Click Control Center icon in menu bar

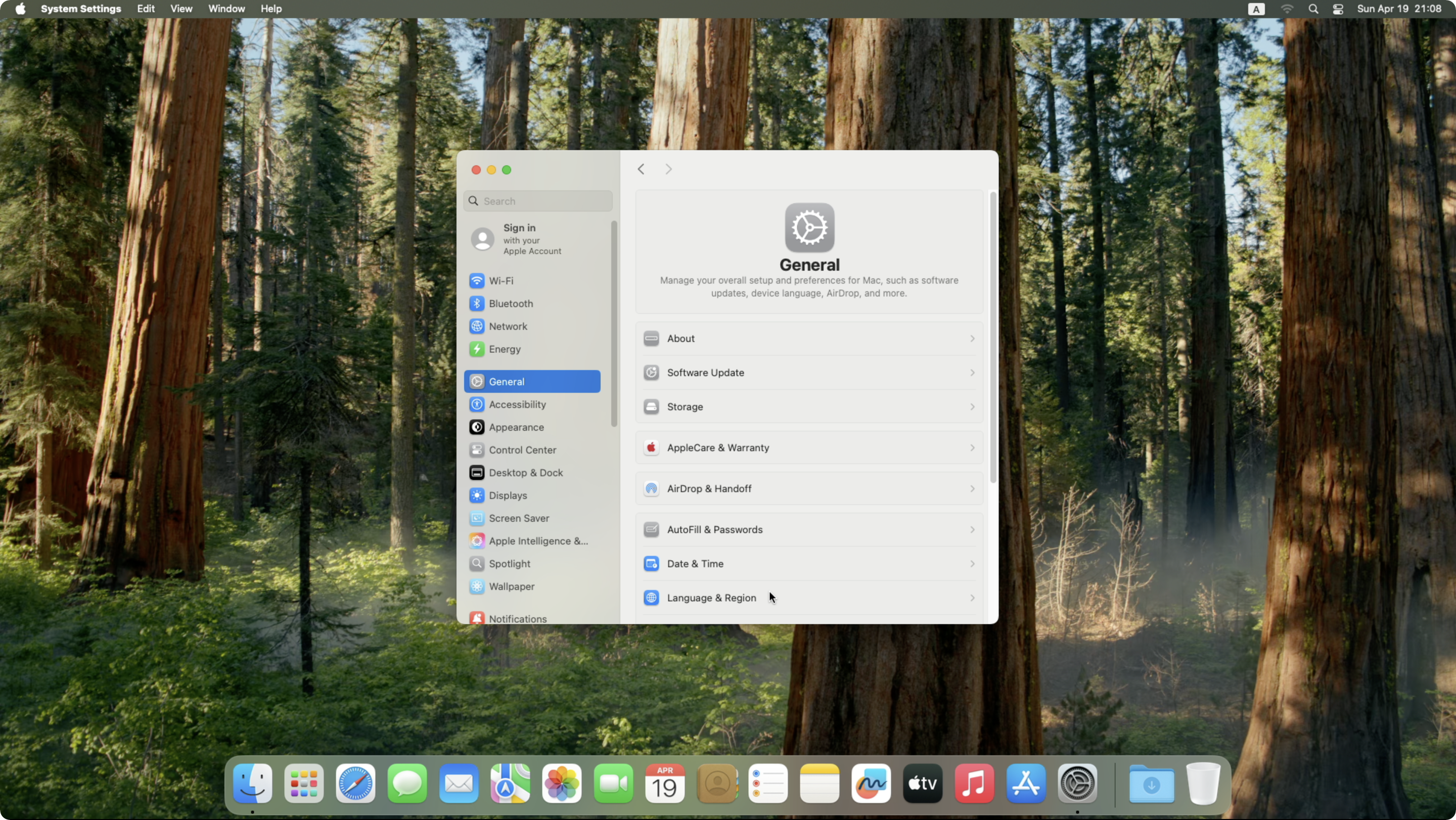(x=1338, y=9)
